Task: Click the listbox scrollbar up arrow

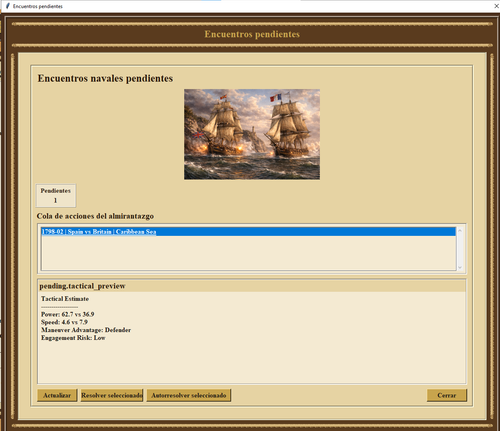Action: 460,230
